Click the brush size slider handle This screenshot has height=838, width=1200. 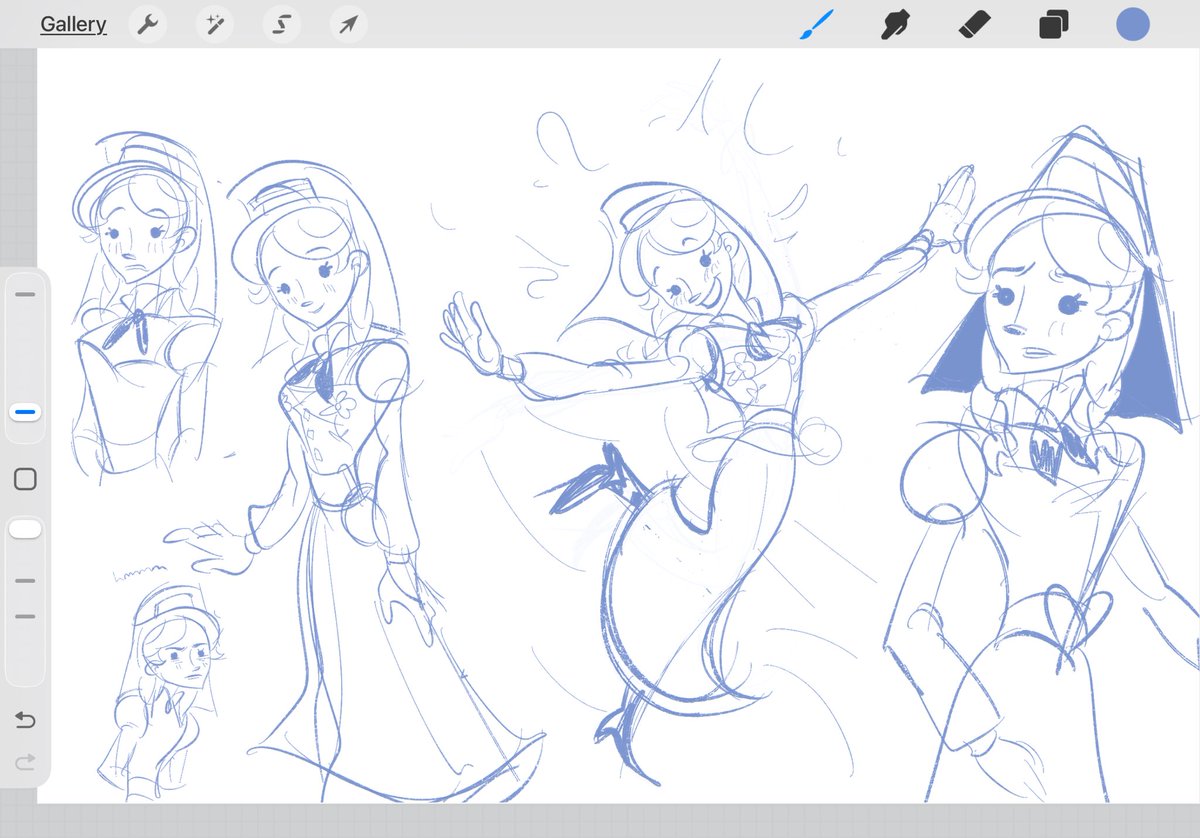[x=25, y=411]
